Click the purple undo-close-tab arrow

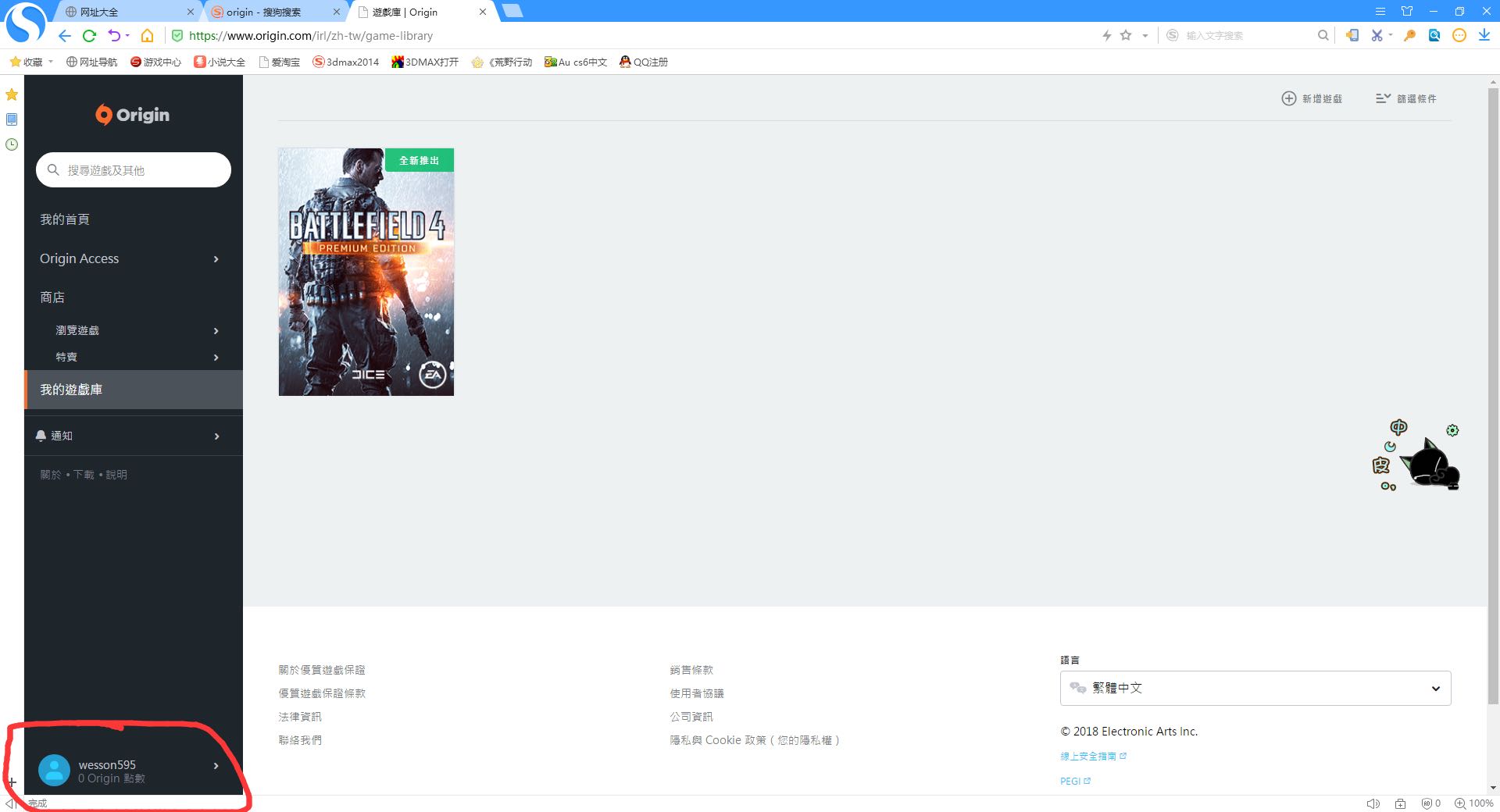[114, 36]
